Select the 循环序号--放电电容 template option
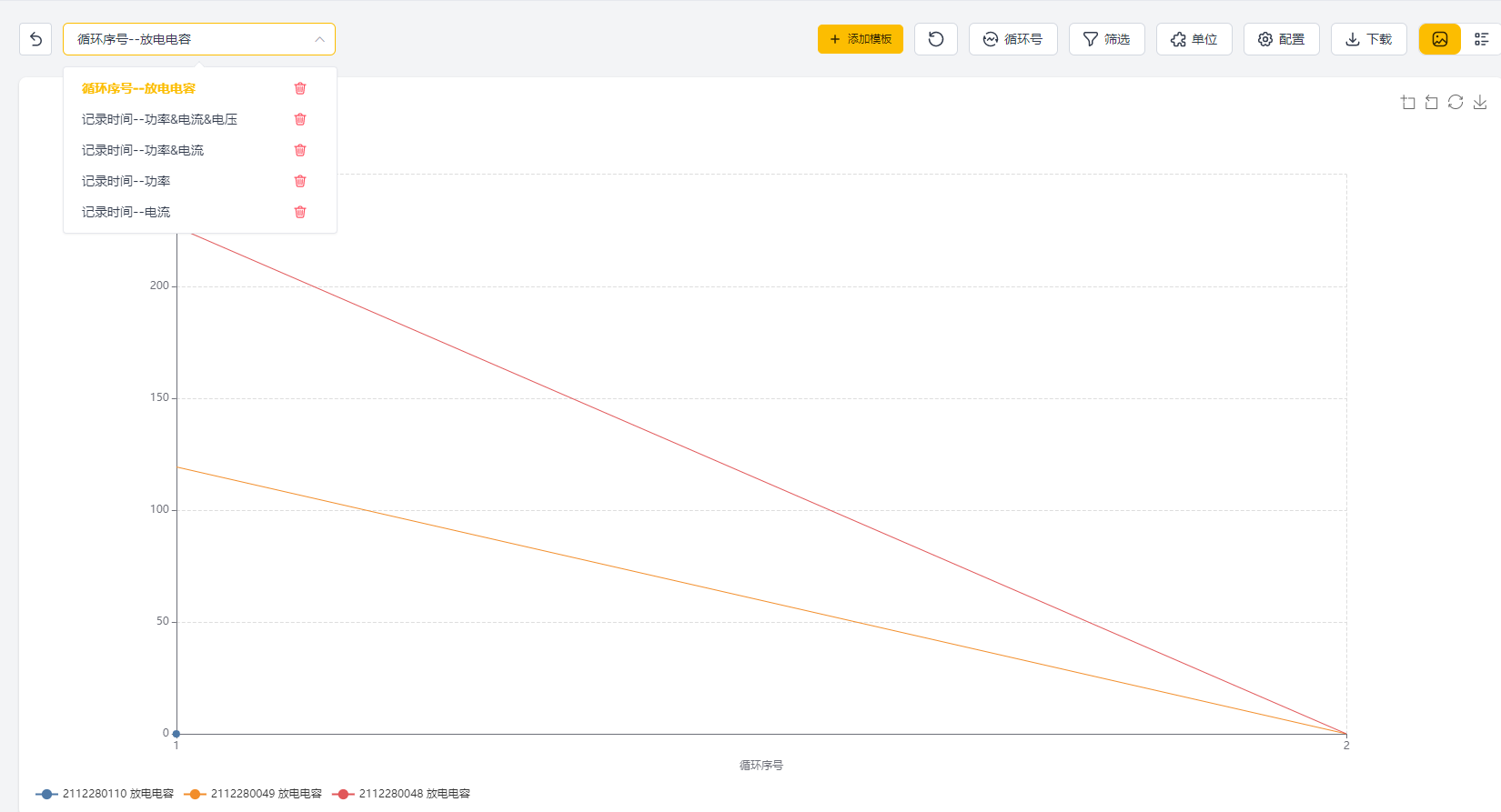 coord(138,88)
